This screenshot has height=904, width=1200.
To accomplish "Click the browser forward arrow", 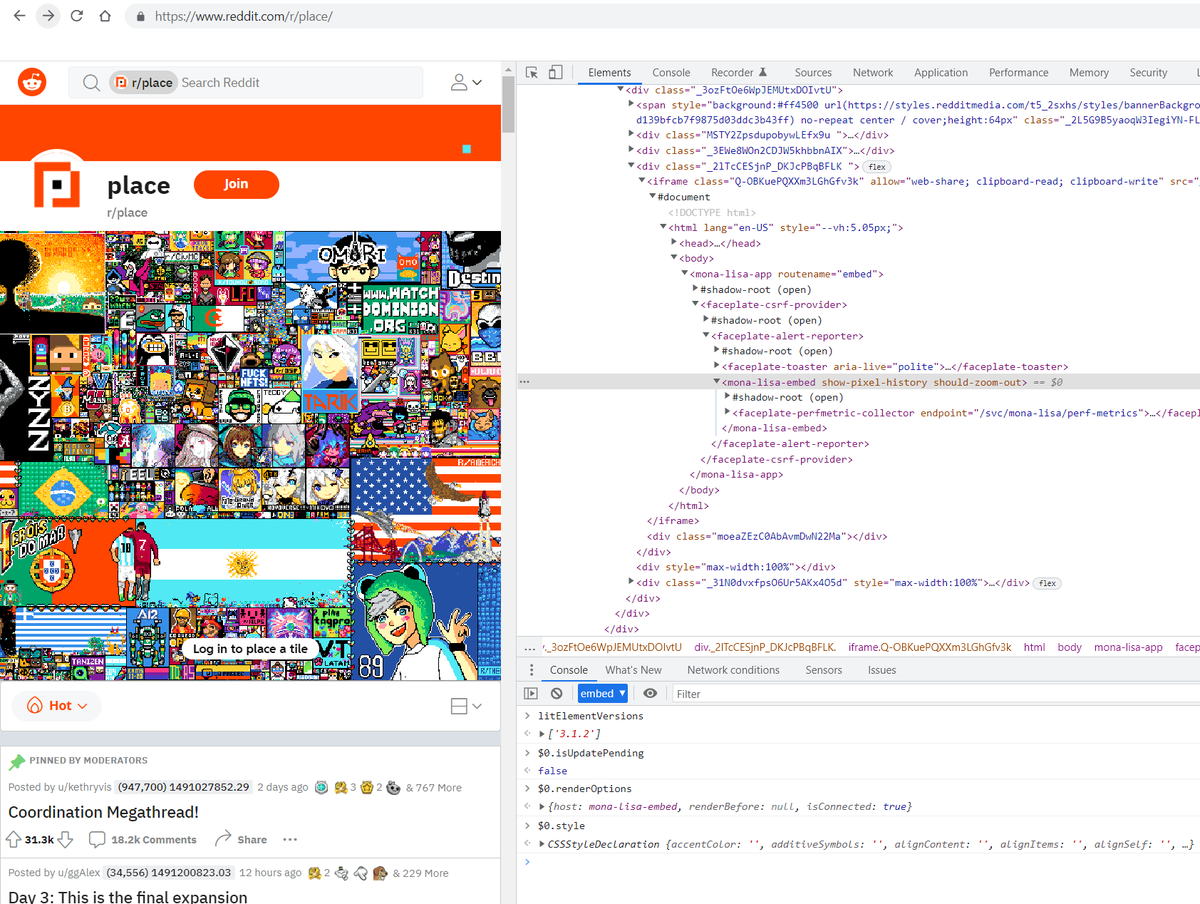I will tap(48, 16).
